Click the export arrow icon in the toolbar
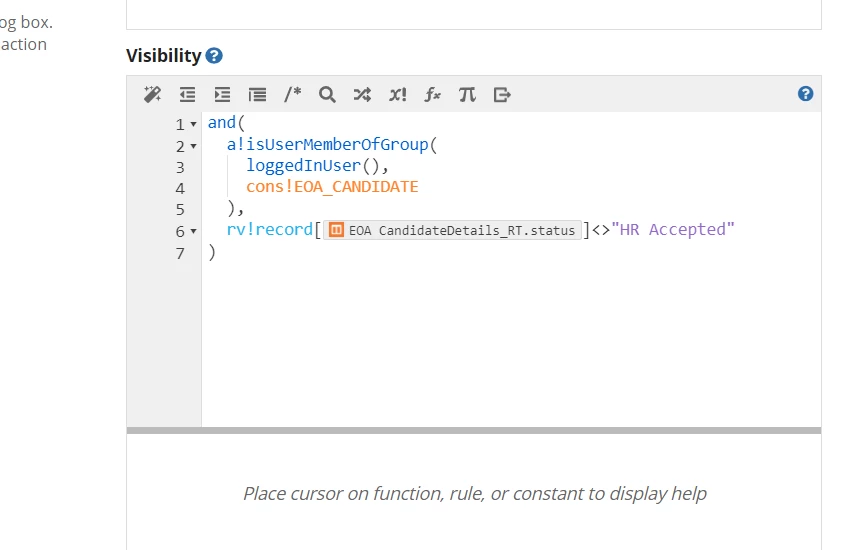This screenshot has height=550, width=841. tap(502, 94)
